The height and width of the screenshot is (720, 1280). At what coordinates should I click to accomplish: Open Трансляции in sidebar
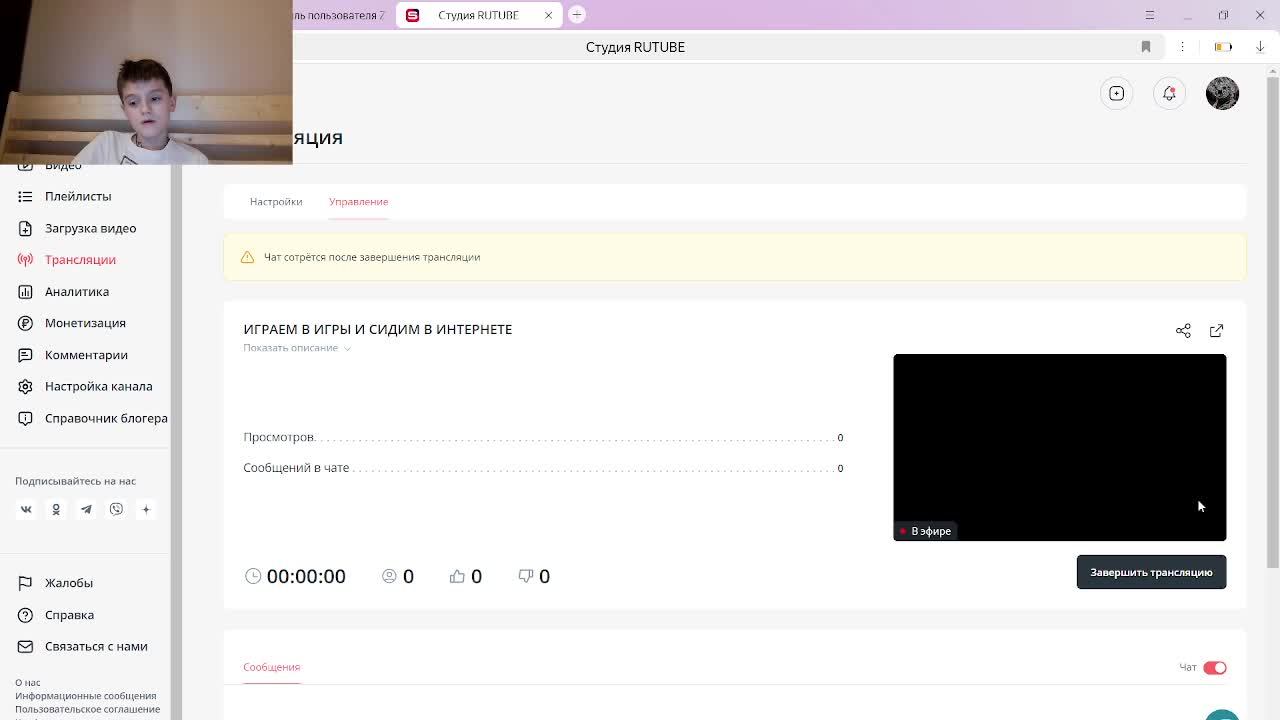point(80,260)
